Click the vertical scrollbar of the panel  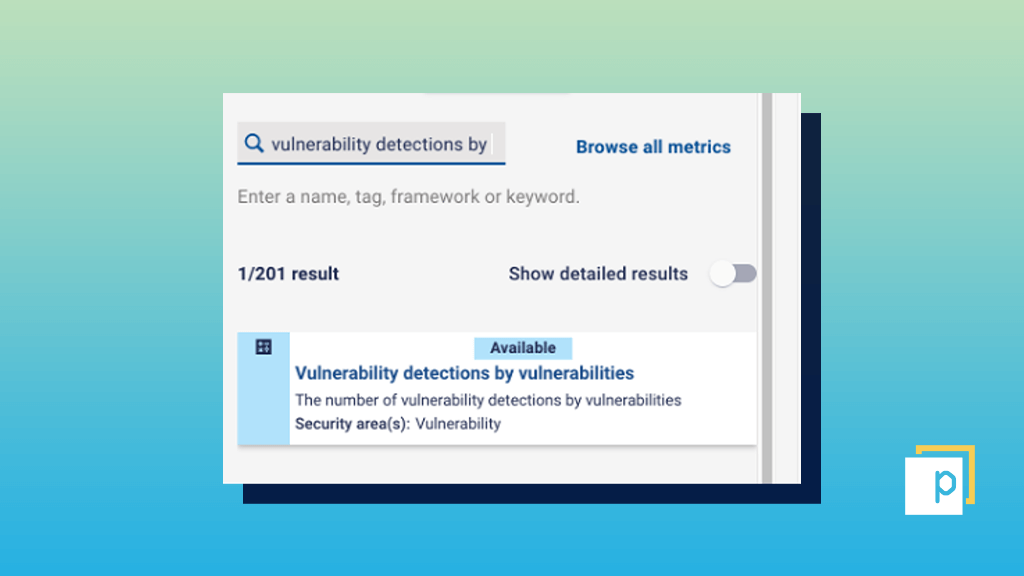coord(767,288)
